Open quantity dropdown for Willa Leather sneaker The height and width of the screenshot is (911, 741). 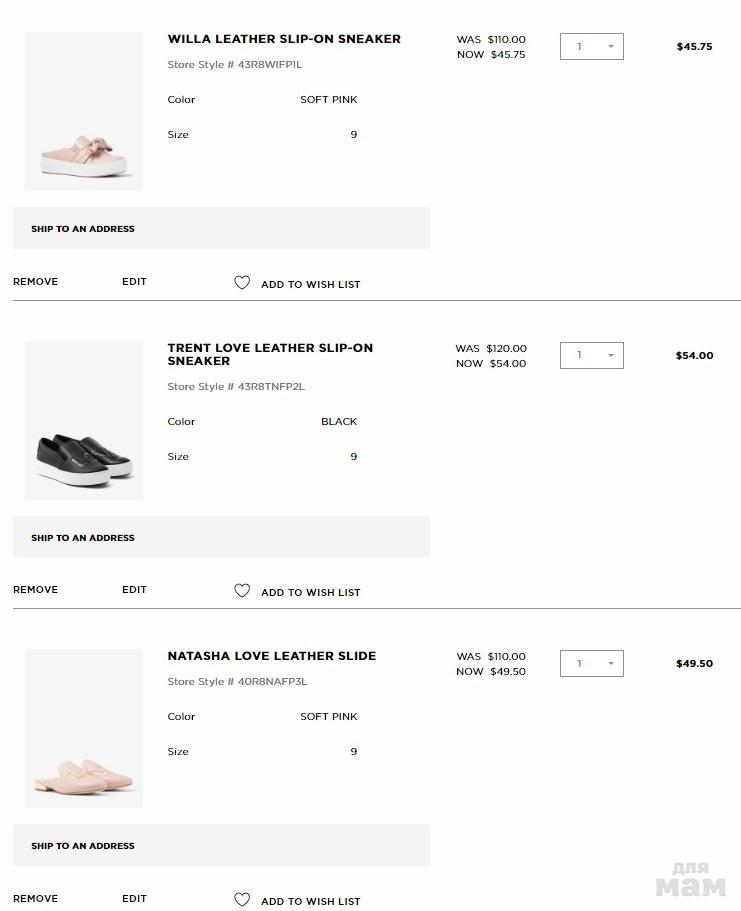[592, 47]
